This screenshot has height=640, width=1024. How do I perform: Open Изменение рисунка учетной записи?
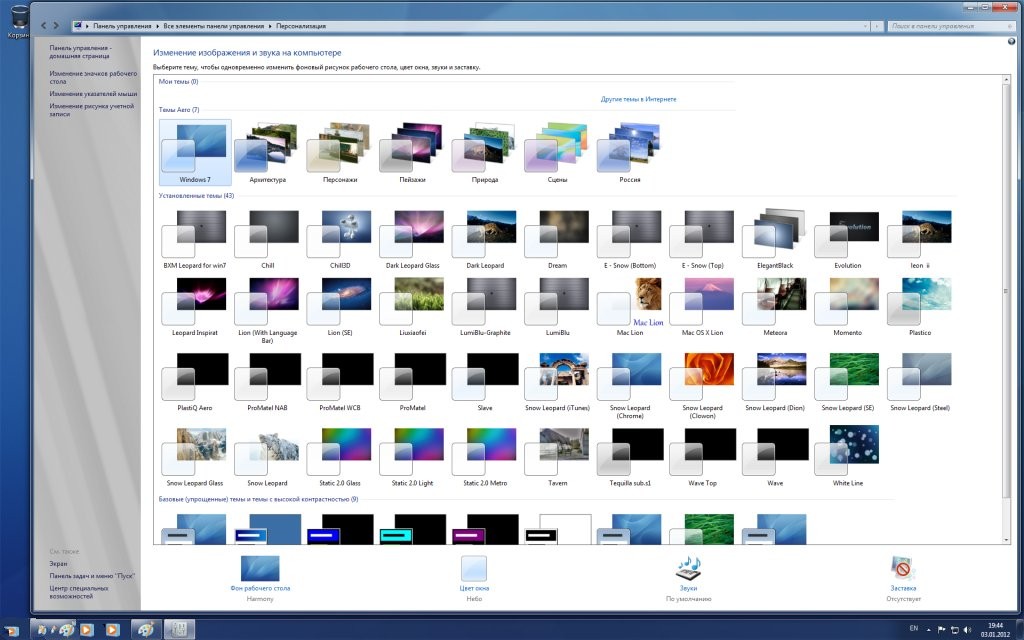[91, 110]
